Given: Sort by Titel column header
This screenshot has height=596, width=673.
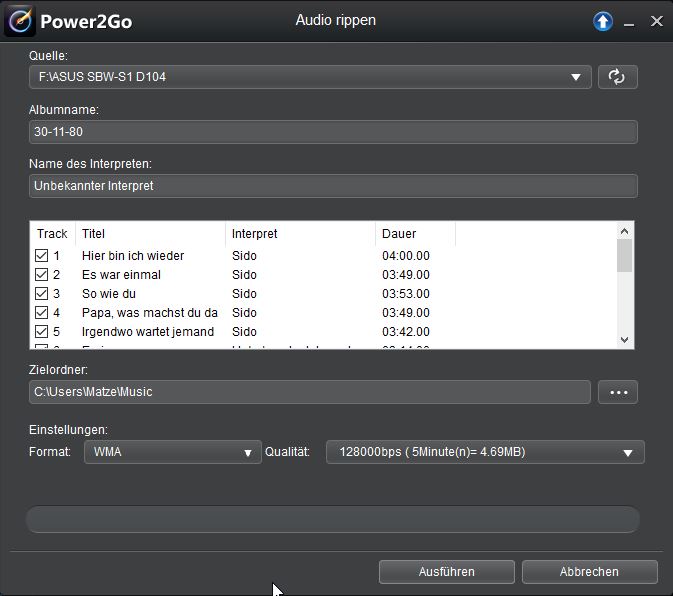Looking at the screenshot, I should point(150,234).
